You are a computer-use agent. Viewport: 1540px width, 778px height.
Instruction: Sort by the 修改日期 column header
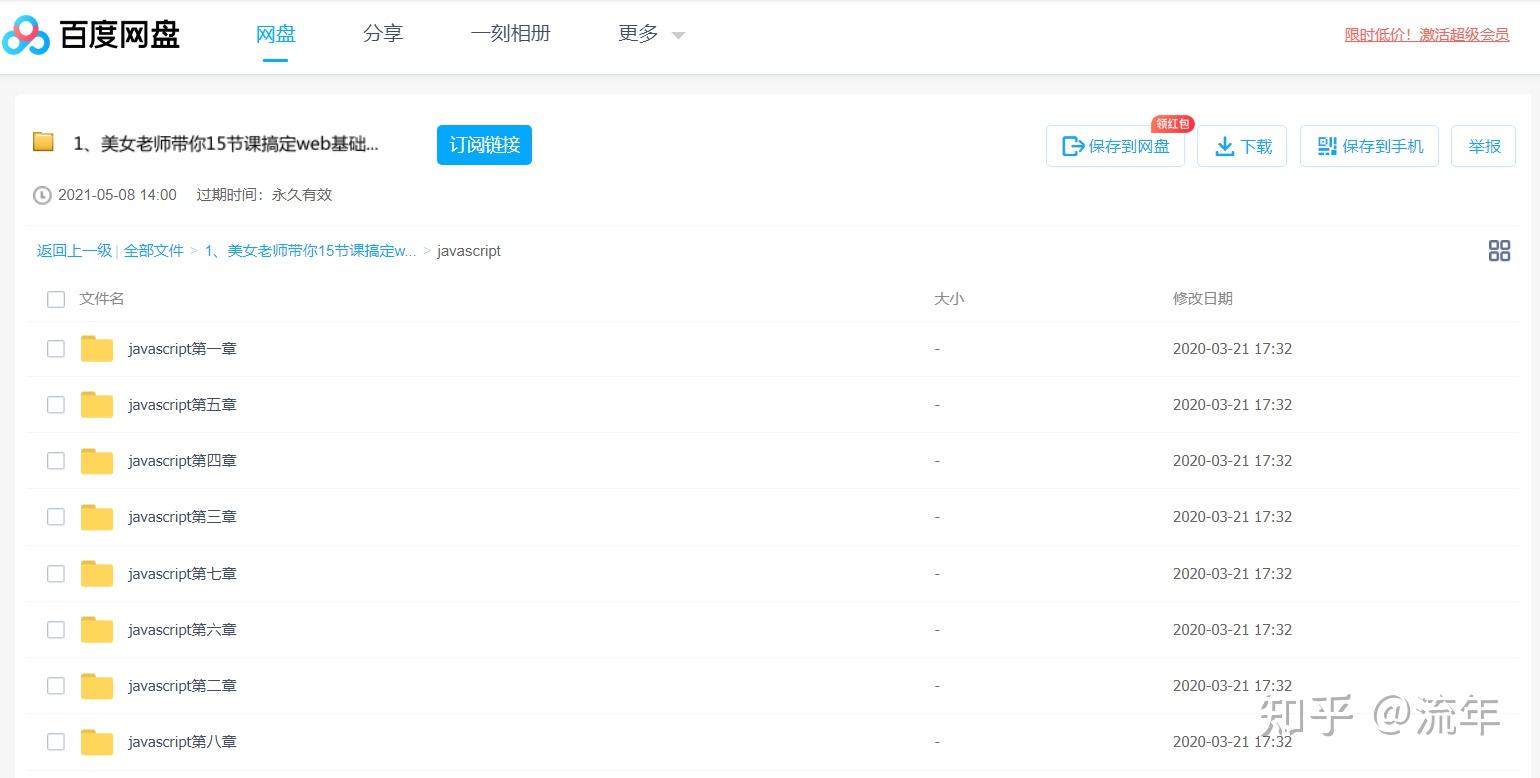tap(1203, 299)
